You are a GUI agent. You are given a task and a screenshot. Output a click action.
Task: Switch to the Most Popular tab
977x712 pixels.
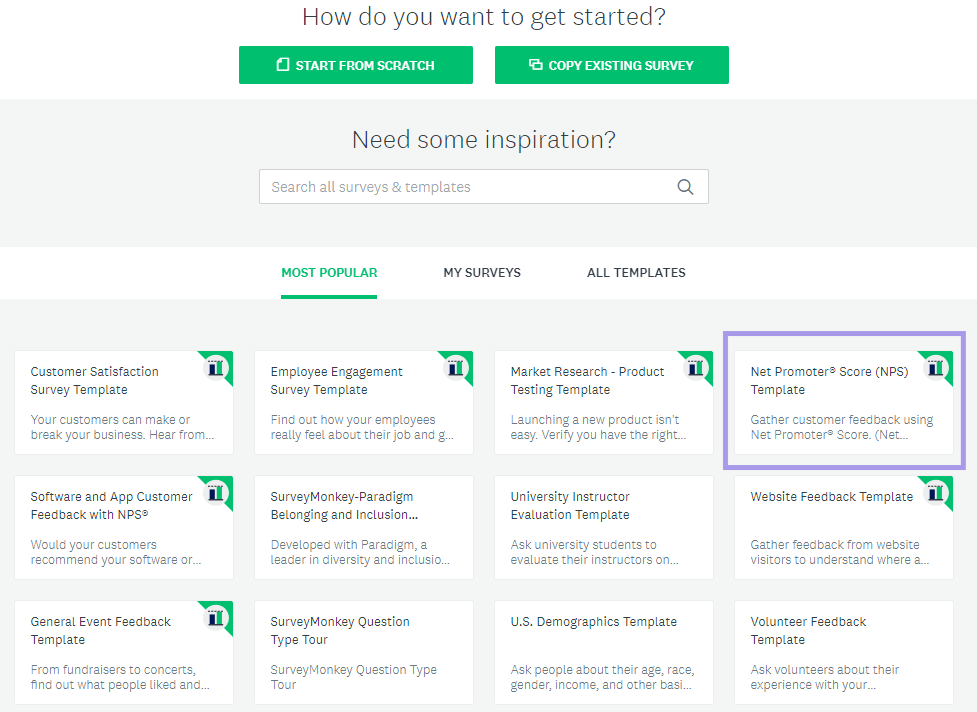(329, 273)
